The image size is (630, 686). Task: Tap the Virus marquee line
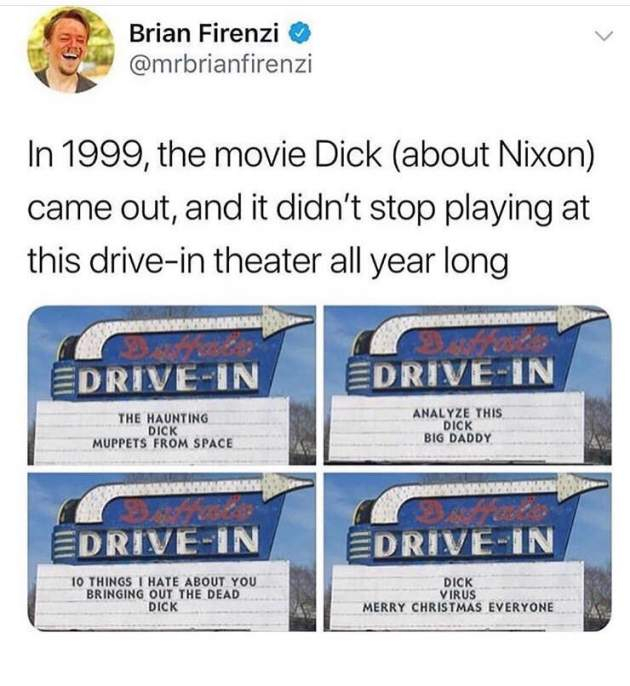pyautogui.click(x=458, y=595)
